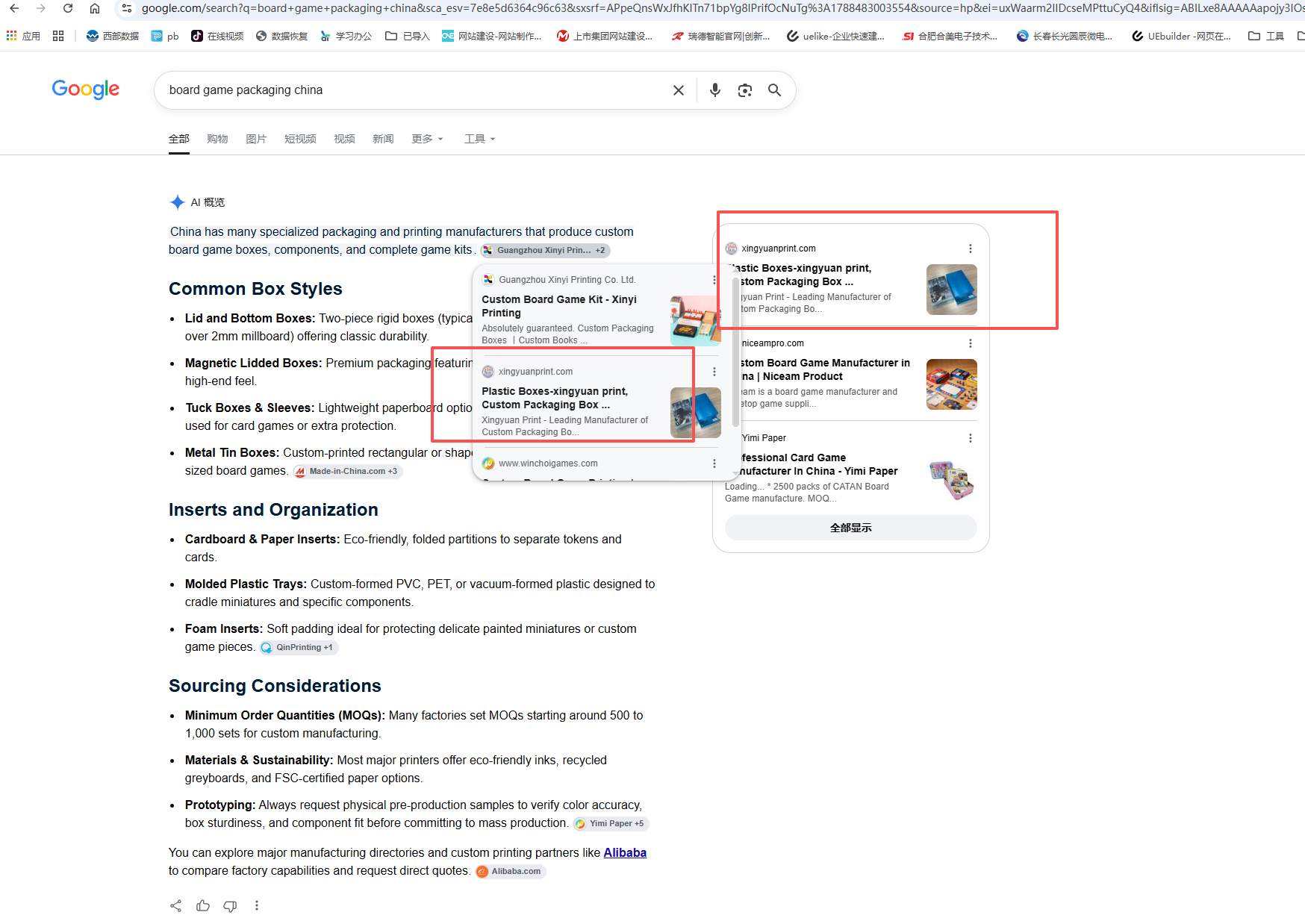The width and height of the screenshot is (1305, 924).
Task: Switch to the 新闻 news tab
Action: [383, 139]
